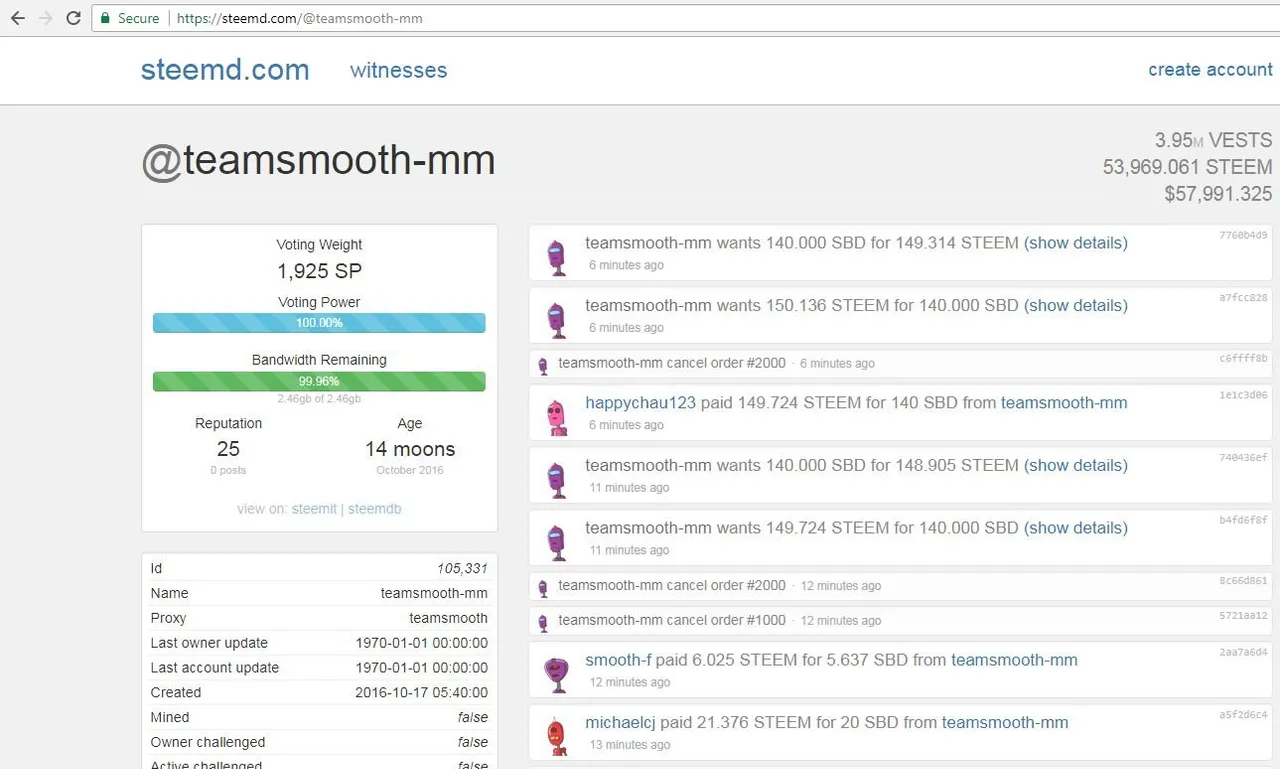Click robot avatar of 150.136 STEEM order
The height and width of the screenshot is (769, 1280).
coord(557,319)
